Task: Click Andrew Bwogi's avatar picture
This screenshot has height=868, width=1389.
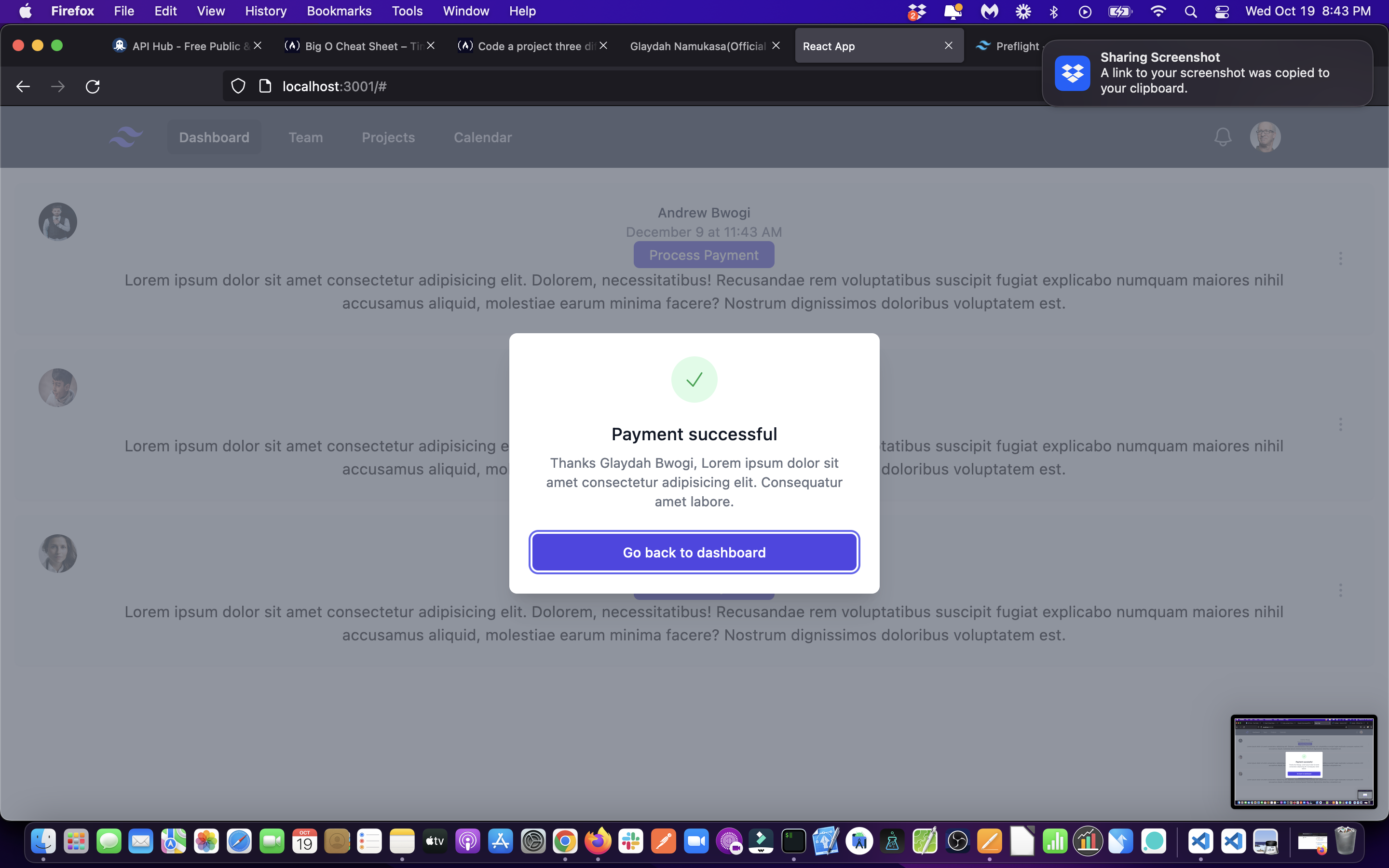Action: point(57,222)
